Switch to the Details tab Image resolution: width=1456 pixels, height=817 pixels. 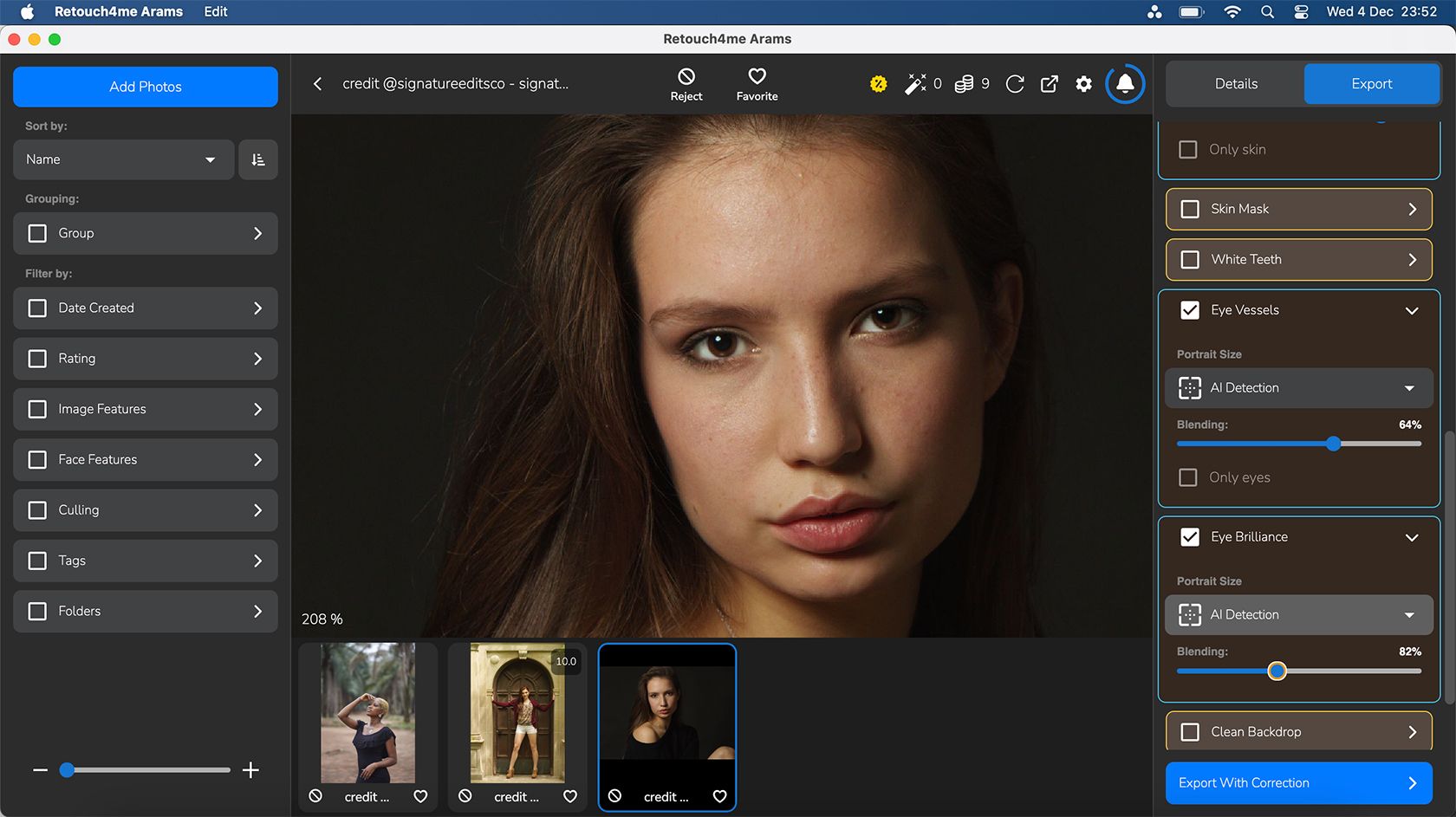tap(1236, 84)
